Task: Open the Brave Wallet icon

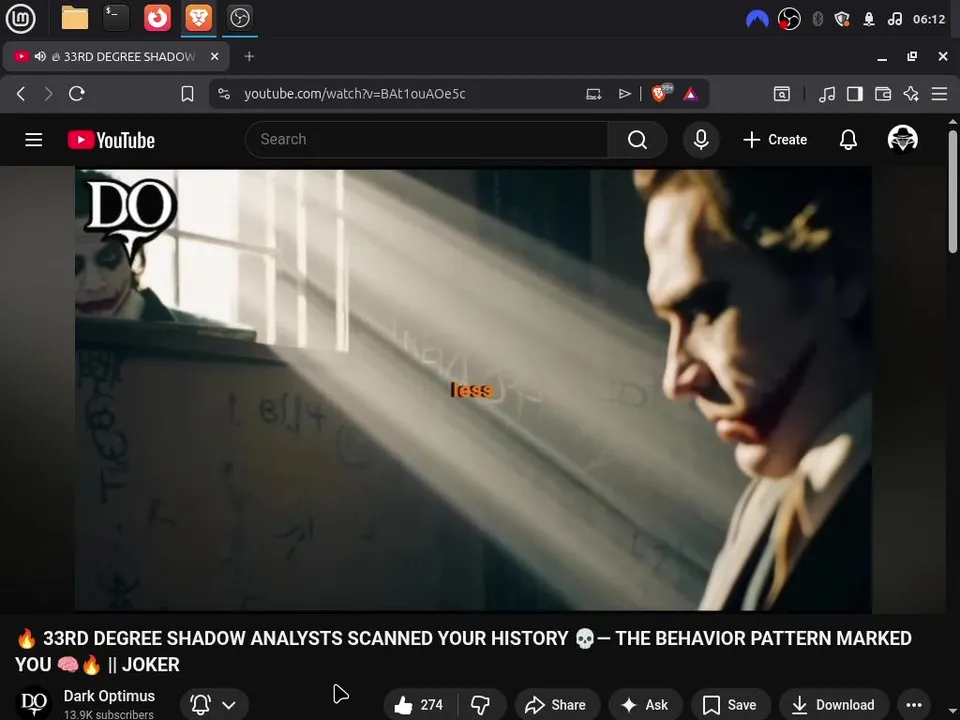Action: 883,94
